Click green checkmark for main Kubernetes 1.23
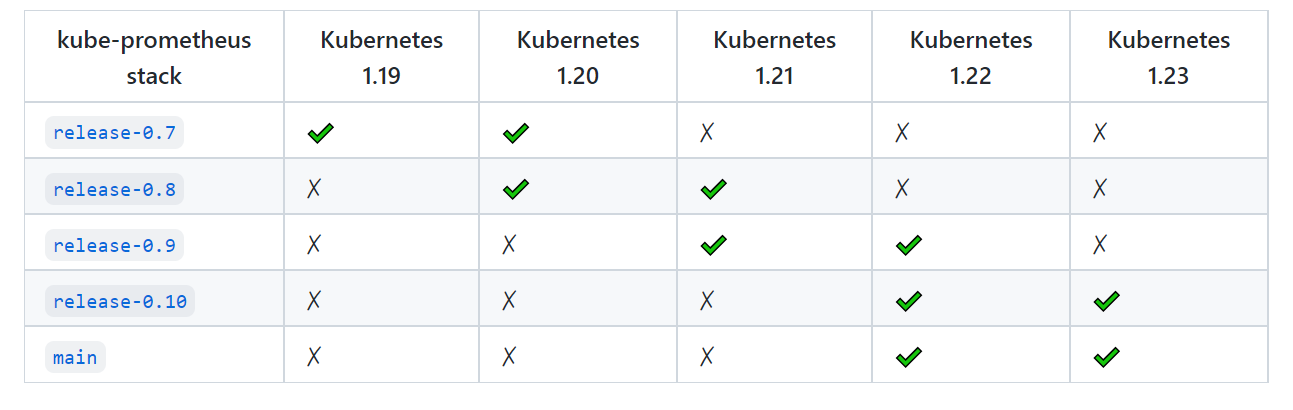Viewport: 1293px width, 410px height. [x=1106, y=356]
